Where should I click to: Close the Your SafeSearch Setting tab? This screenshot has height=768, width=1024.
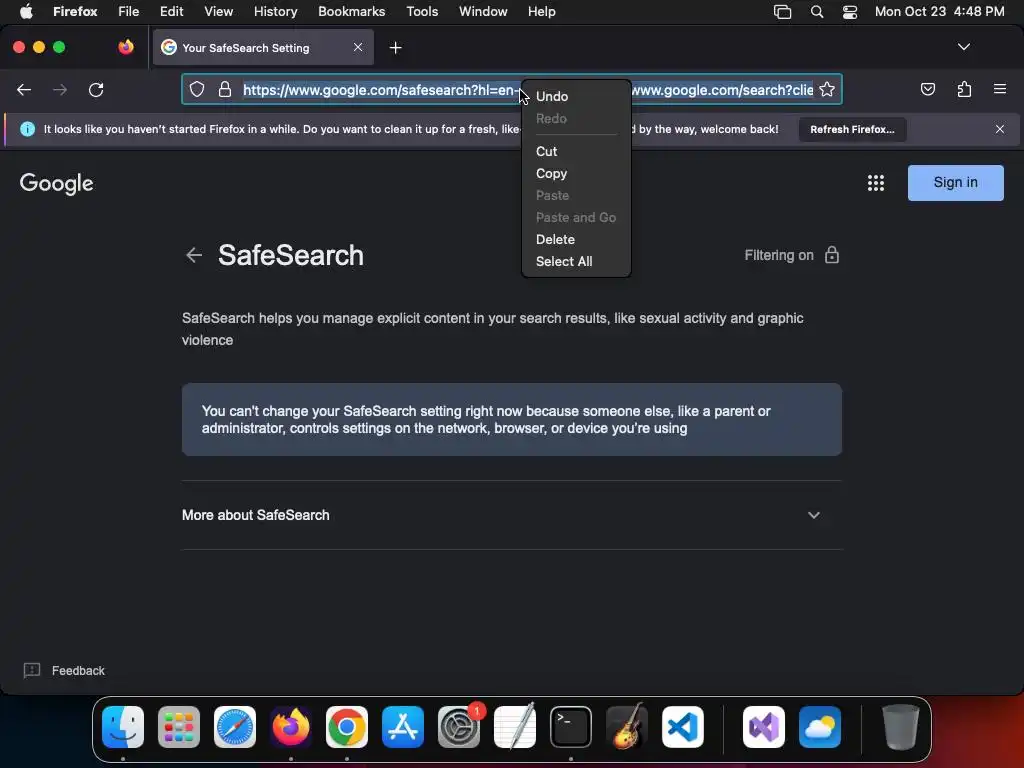tap(358, 47)
